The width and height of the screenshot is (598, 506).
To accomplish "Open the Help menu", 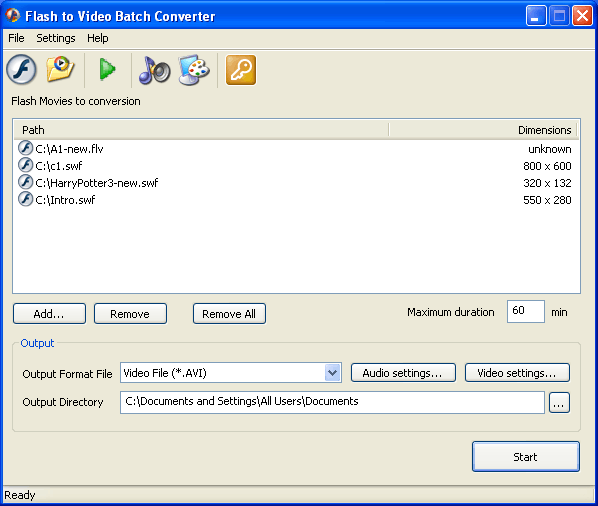I will click(98, 38).
